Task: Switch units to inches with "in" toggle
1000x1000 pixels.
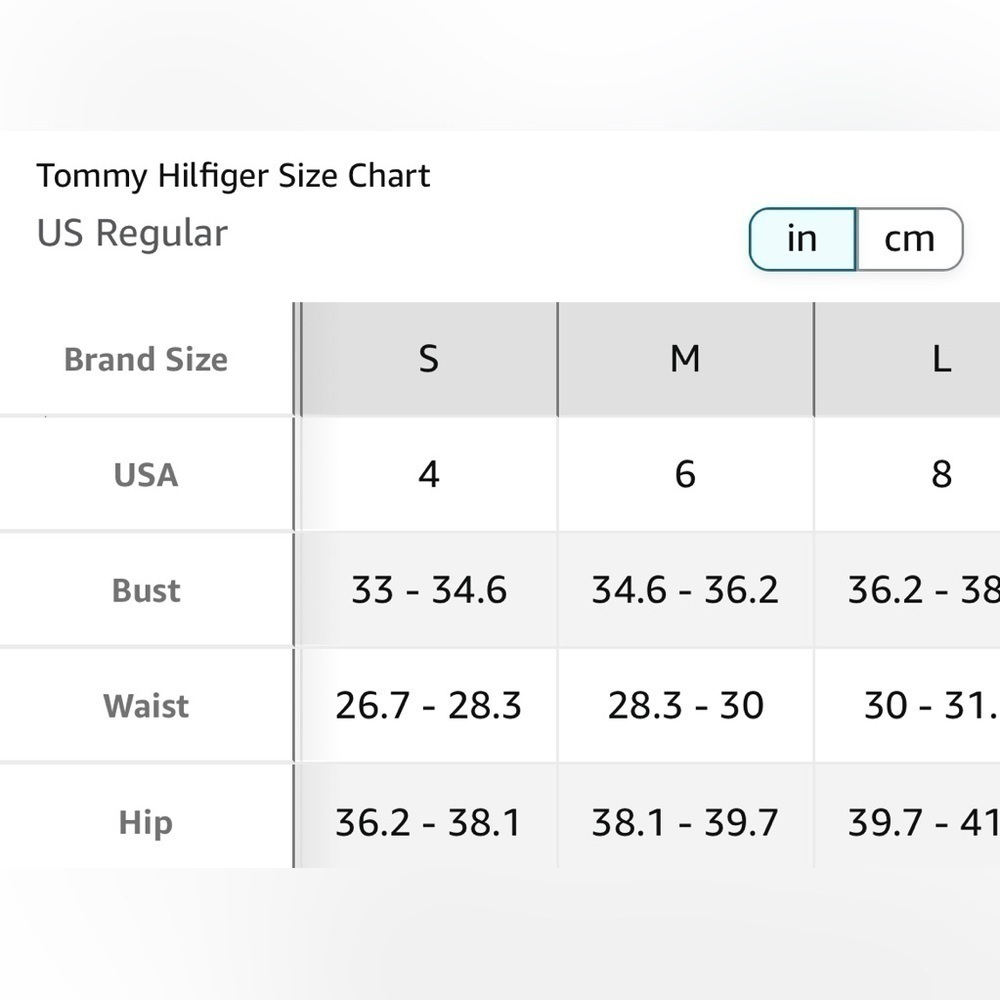Action: 802,239
